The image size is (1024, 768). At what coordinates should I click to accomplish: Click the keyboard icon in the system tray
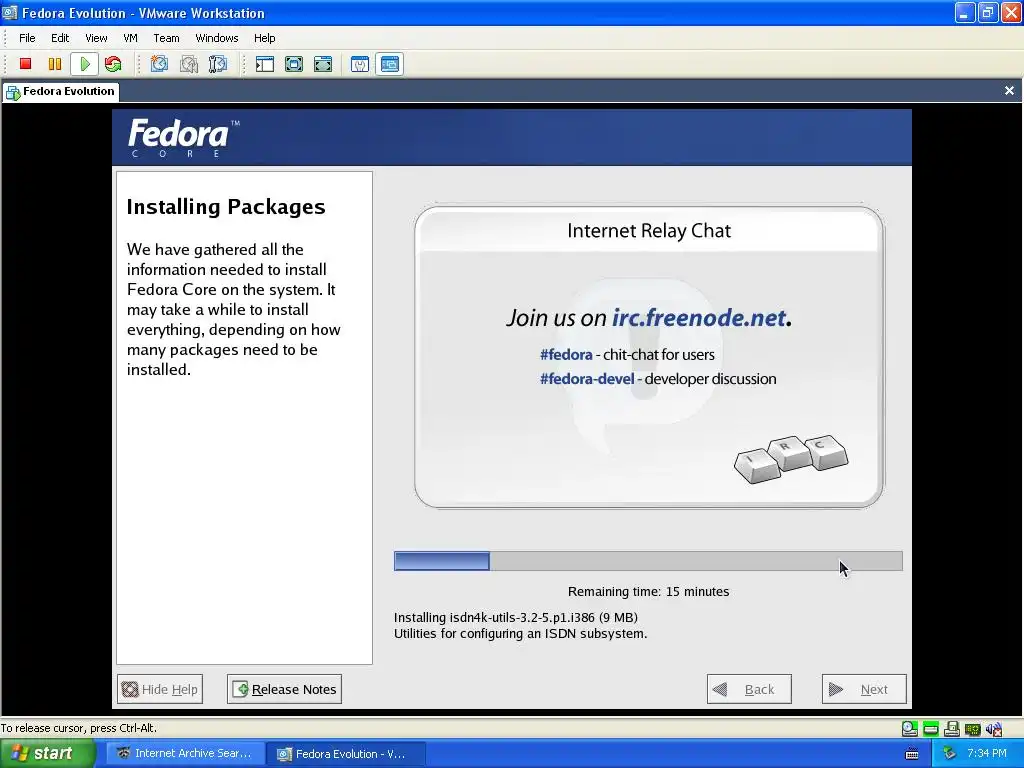pos(912,754)
